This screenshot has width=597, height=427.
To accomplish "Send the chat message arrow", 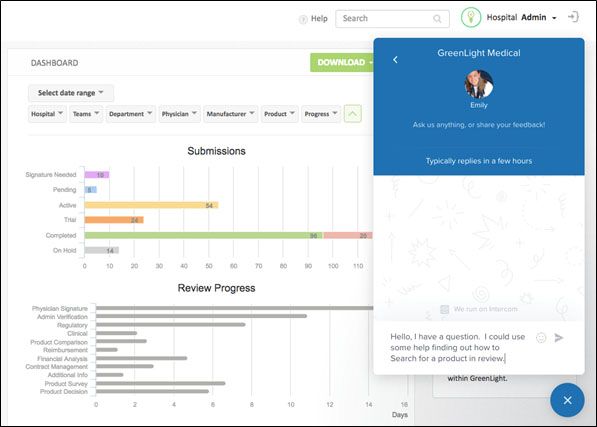I will click(559, 338).
